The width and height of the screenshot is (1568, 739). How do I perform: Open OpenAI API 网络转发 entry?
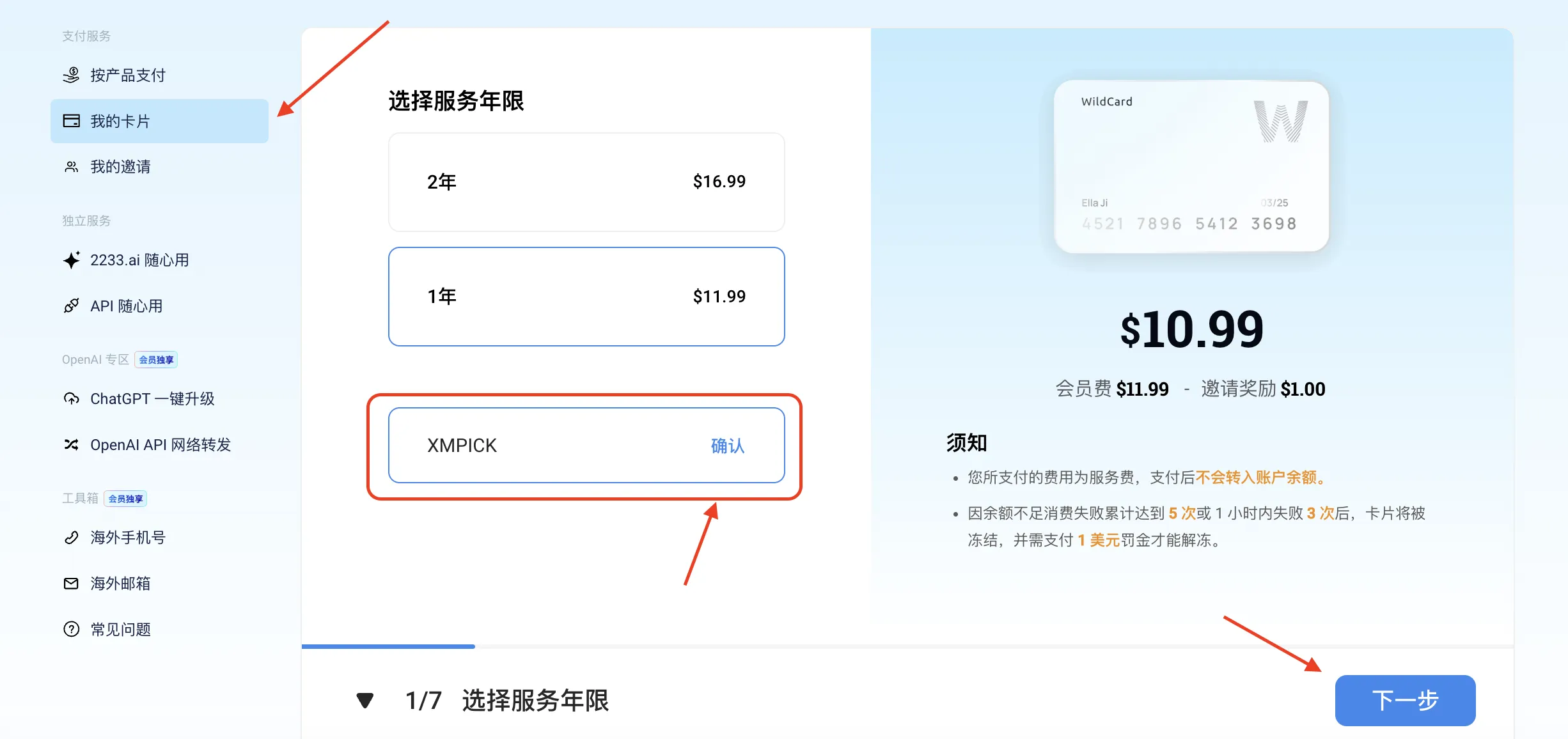159,445
